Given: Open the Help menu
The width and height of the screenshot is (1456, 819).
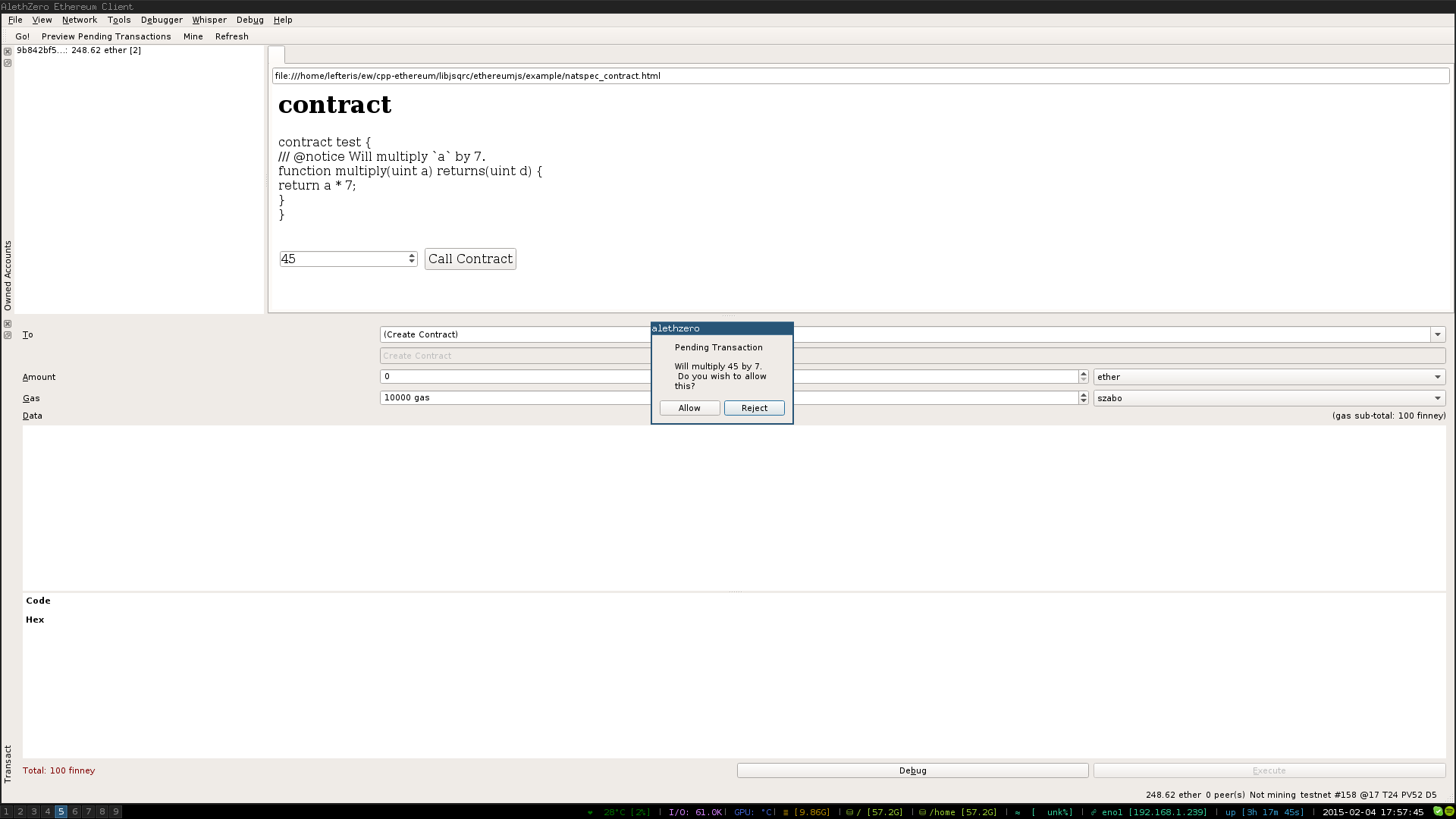Looking at the screenshot, I should (x=283, y=20).
